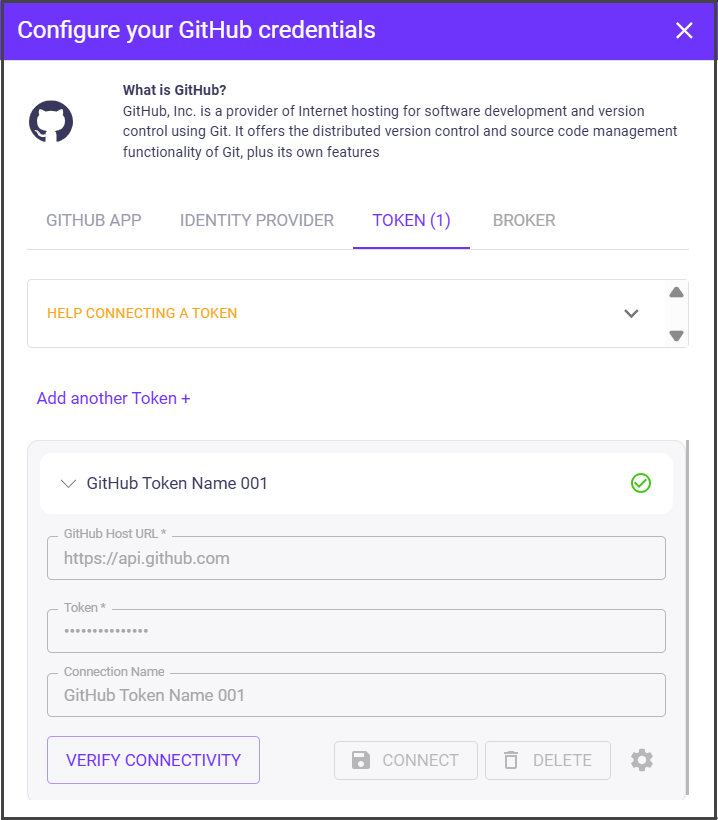The width and height of the screenshot is (718, 820).
Task: Click the green verified checkmark icon
Action: [641, 483]
